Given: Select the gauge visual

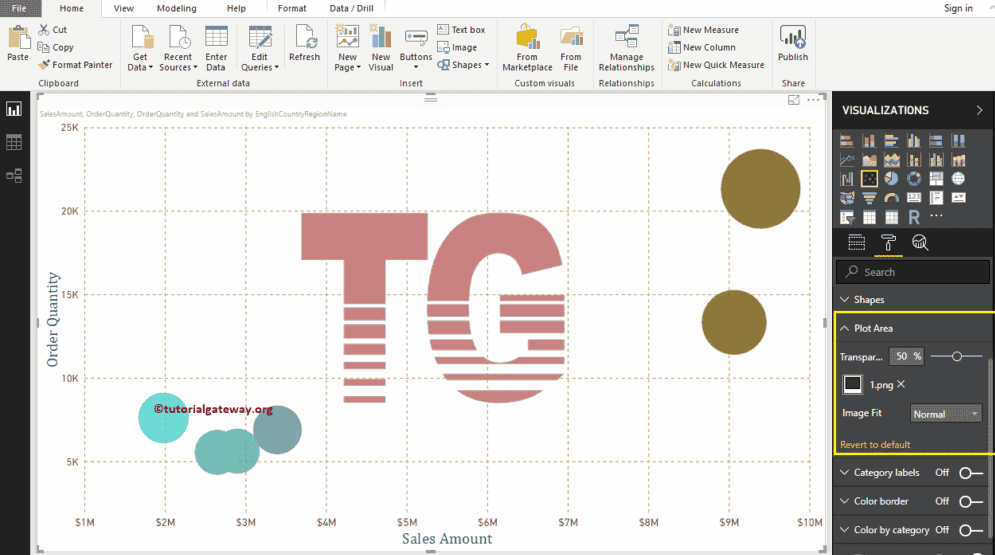Looking at the screenshot, I should [x=891, y=198].
